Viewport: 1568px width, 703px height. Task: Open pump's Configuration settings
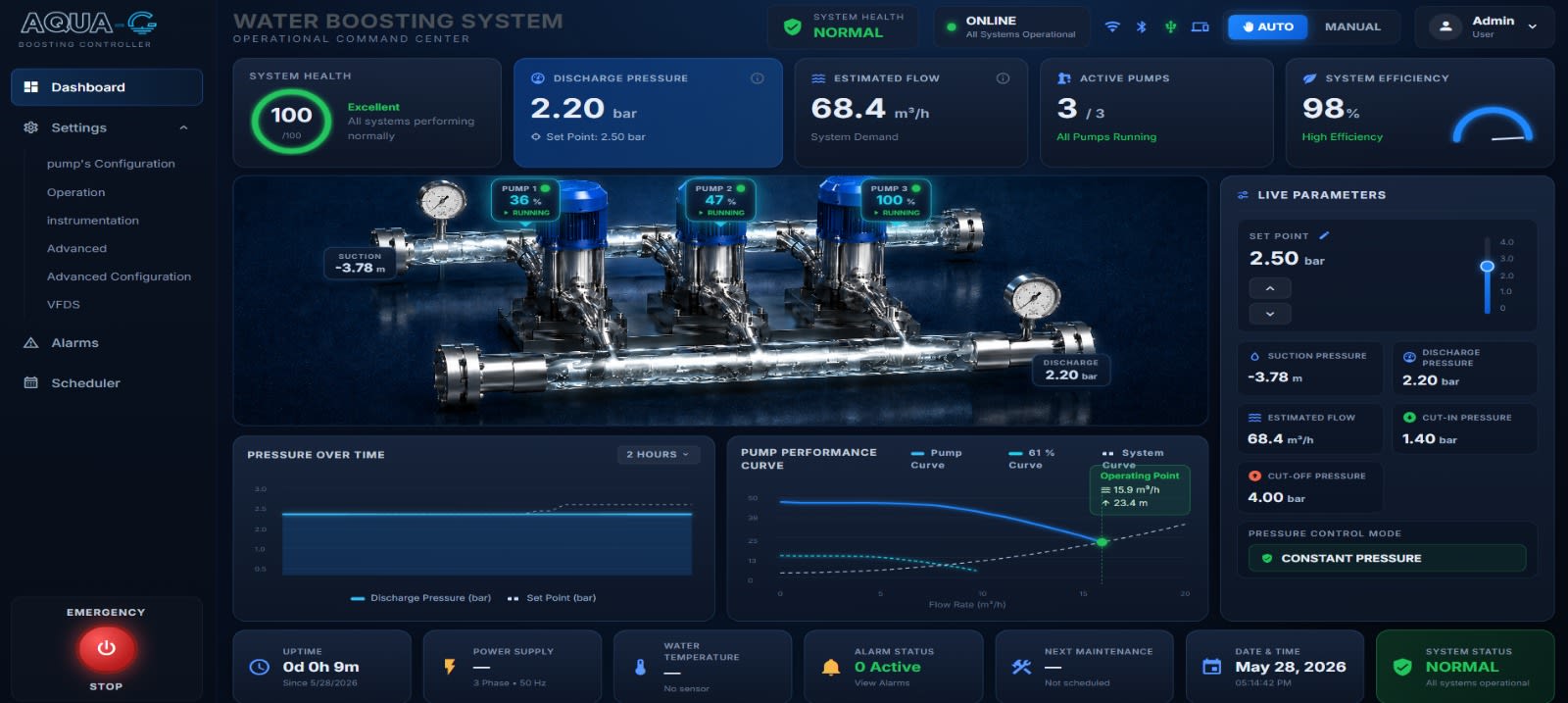[111, 164]
